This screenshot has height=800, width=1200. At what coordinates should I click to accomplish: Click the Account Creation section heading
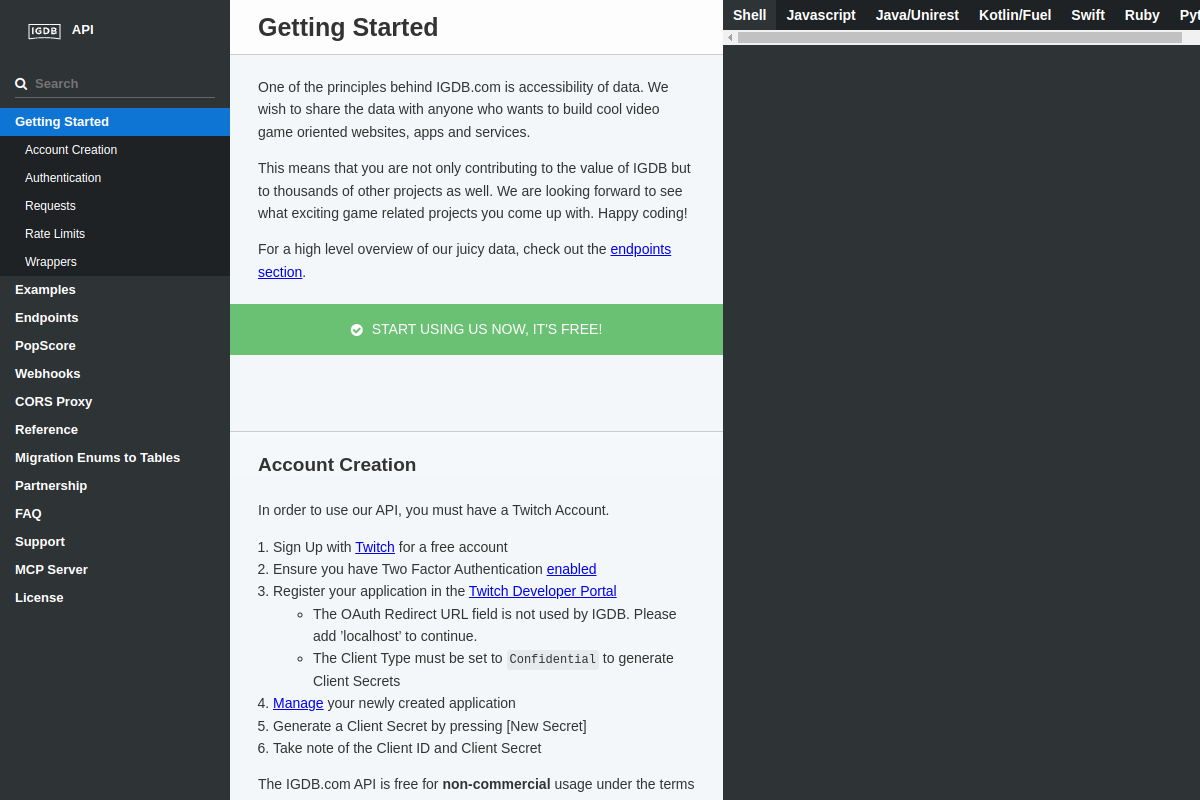coord(337,464)
